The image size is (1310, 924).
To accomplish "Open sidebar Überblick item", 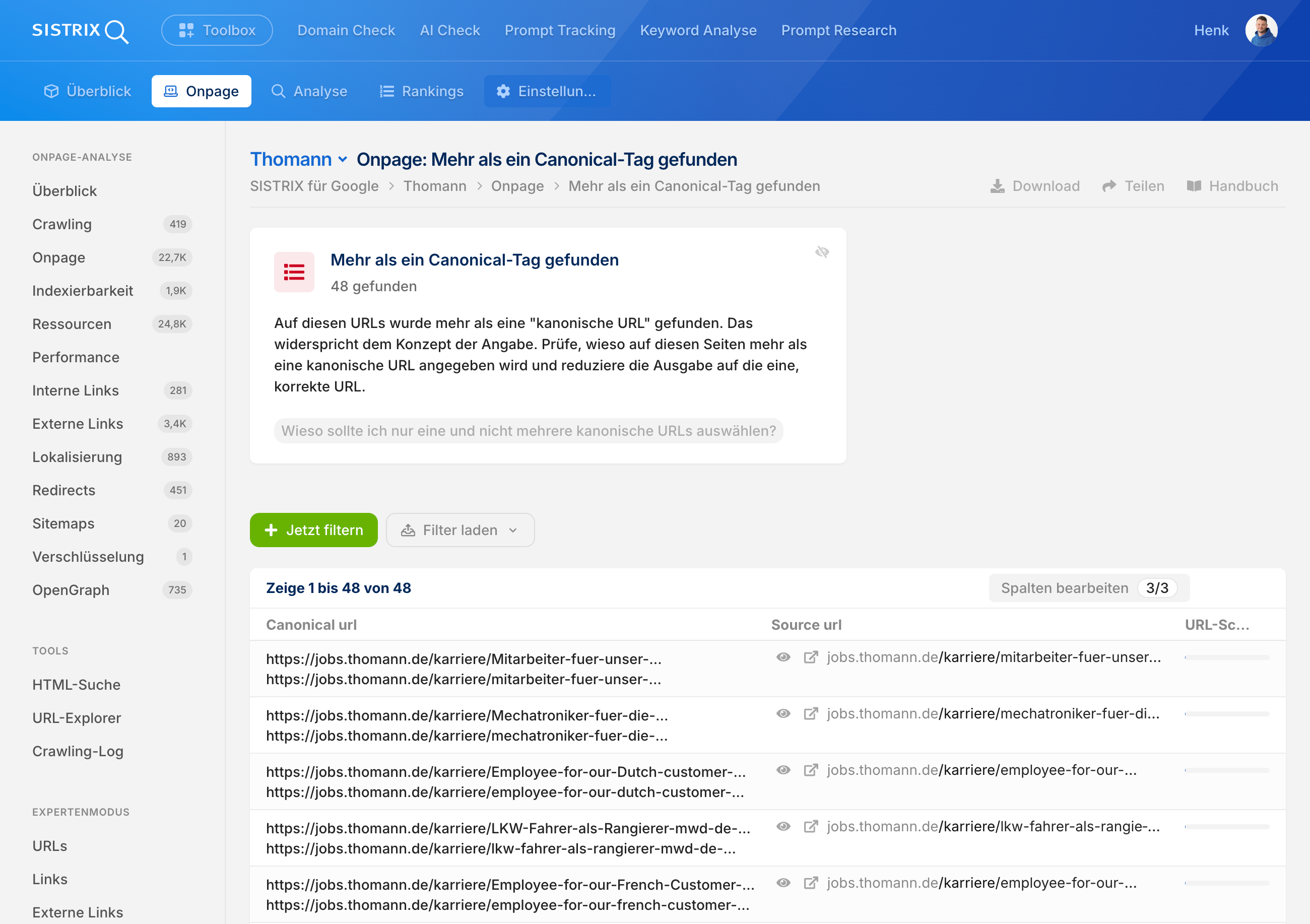I will coord(64,191).
